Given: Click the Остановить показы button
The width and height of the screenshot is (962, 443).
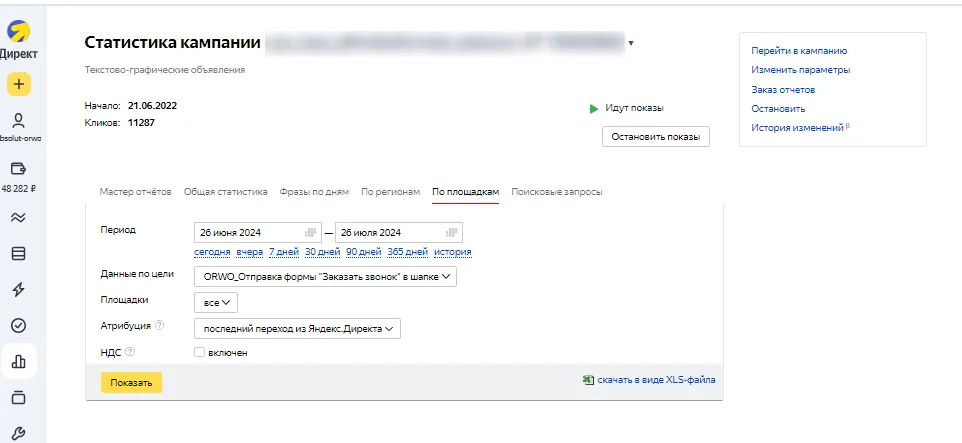Looking at the screenshot, I should [x=656, y=137].
